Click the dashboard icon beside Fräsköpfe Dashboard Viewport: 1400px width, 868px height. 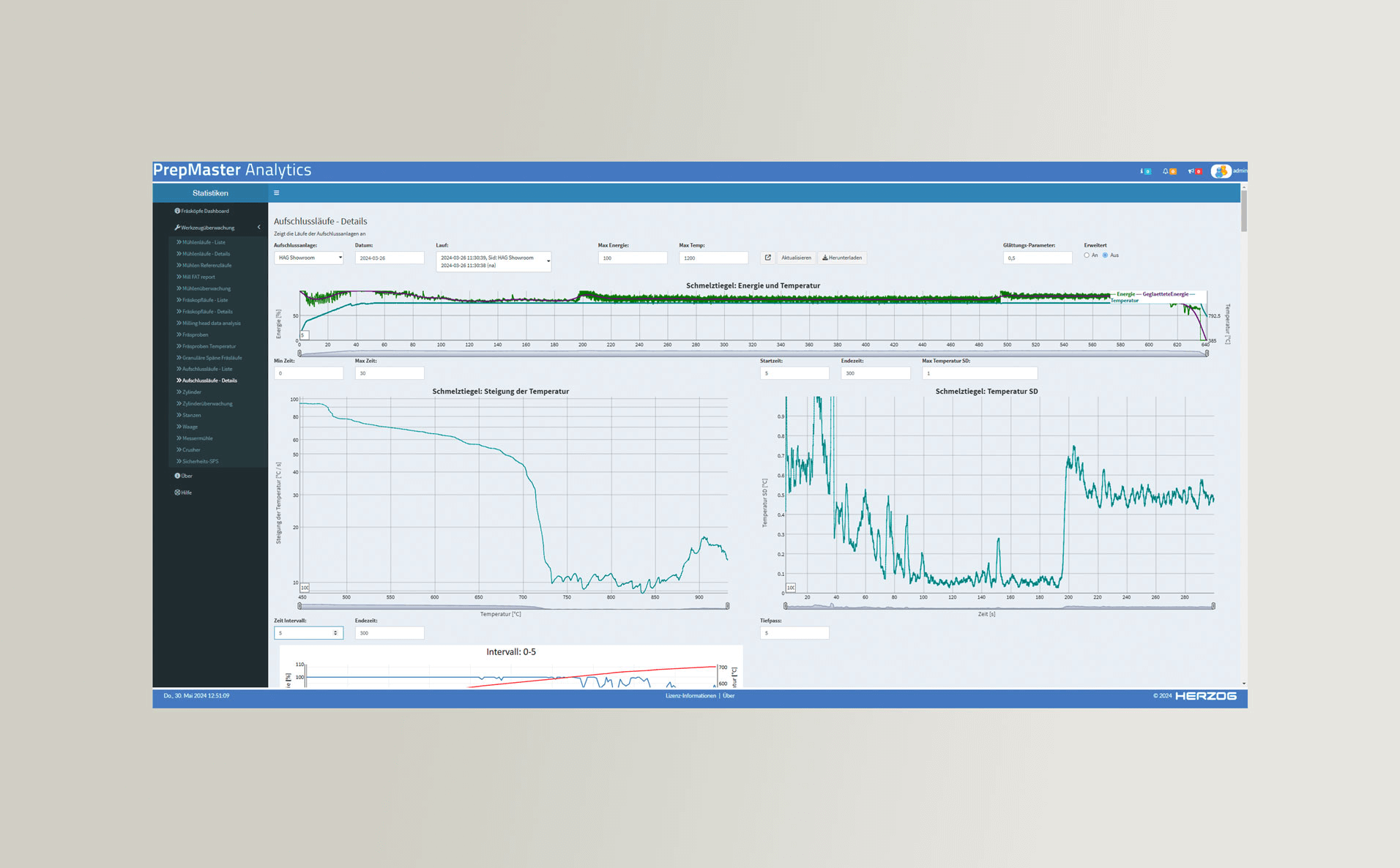(177, 211)
